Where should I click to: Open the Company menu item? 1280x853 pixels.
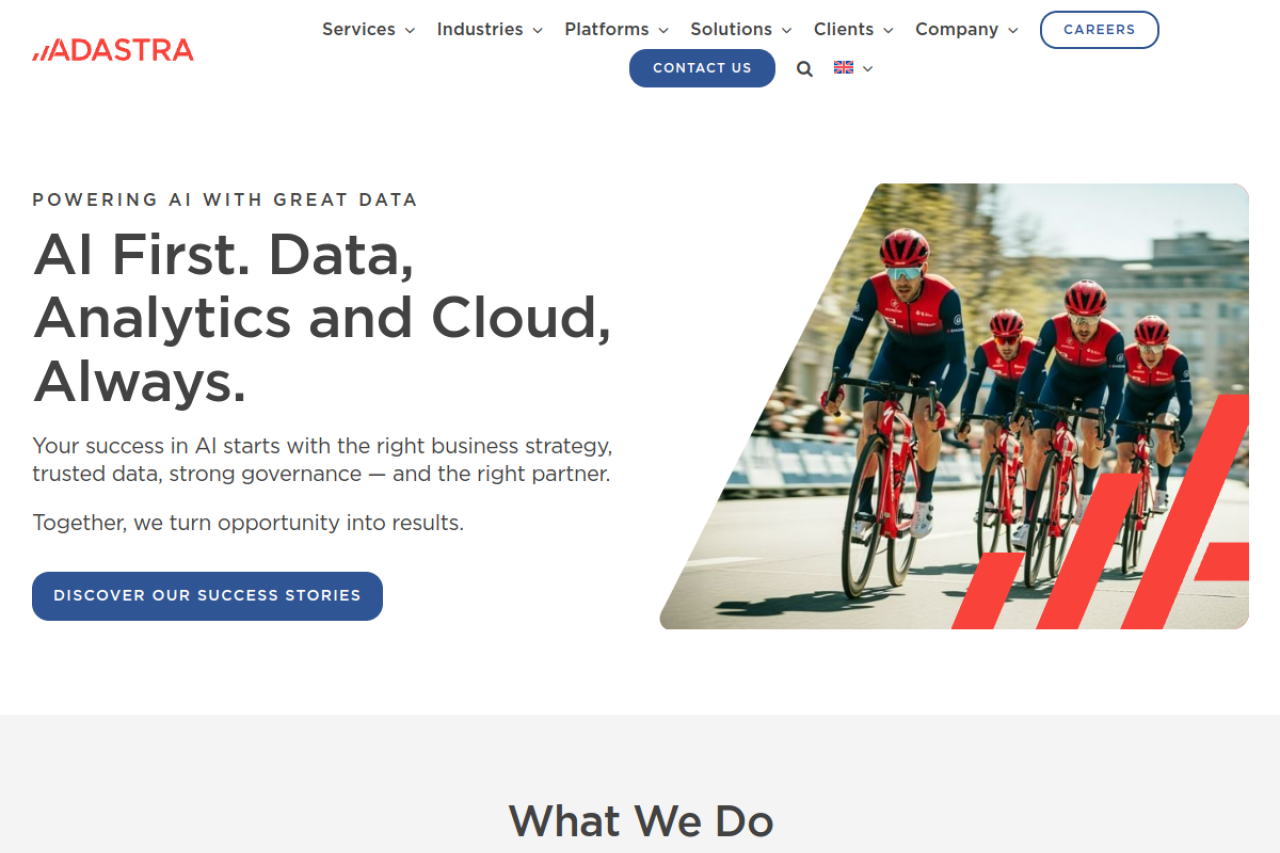(957, 29)
